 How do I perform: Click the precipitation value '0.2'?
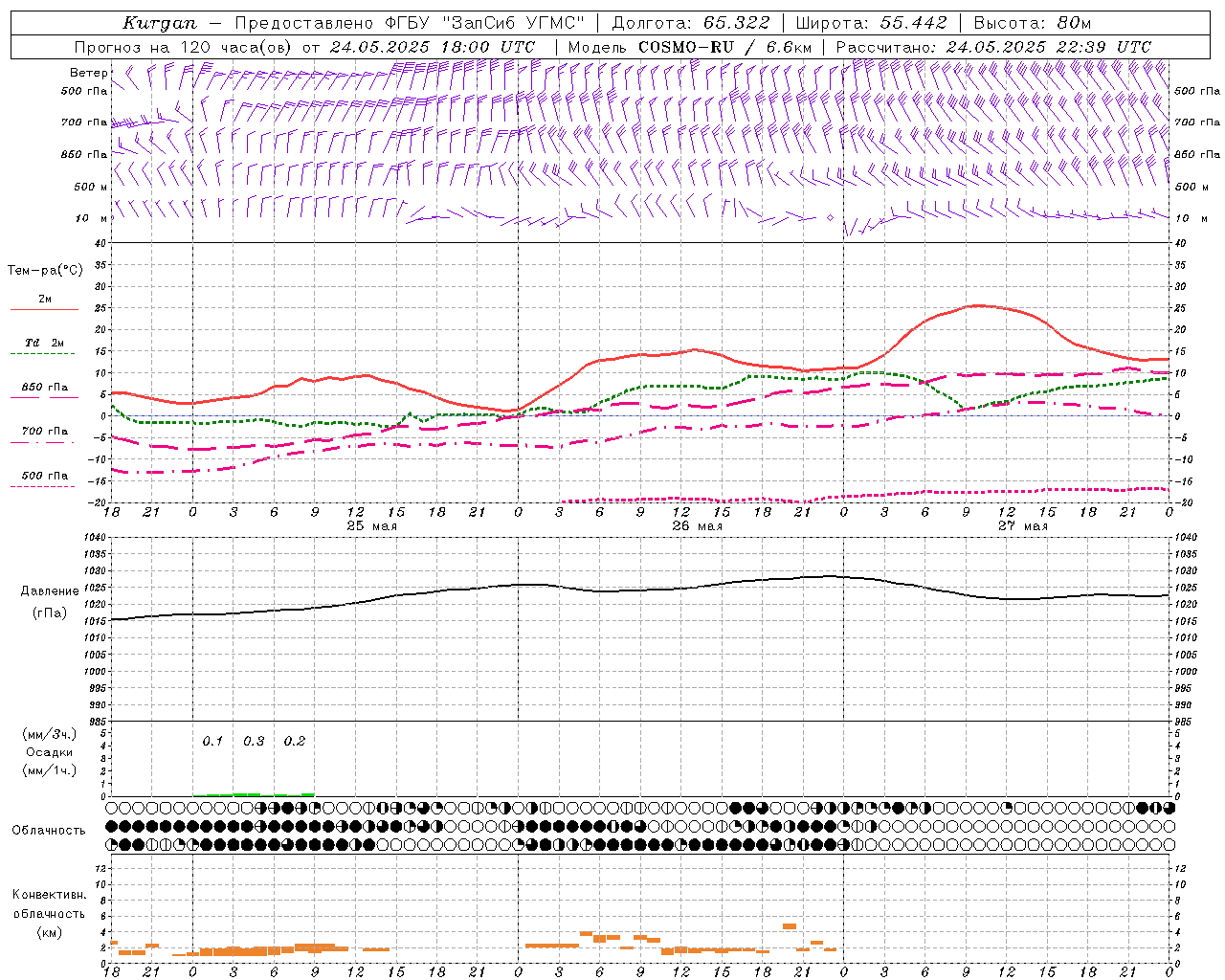295,742
